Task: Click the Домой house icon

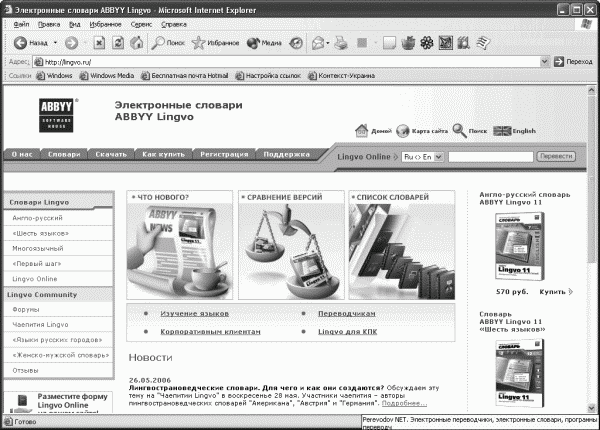Action: 361,131
